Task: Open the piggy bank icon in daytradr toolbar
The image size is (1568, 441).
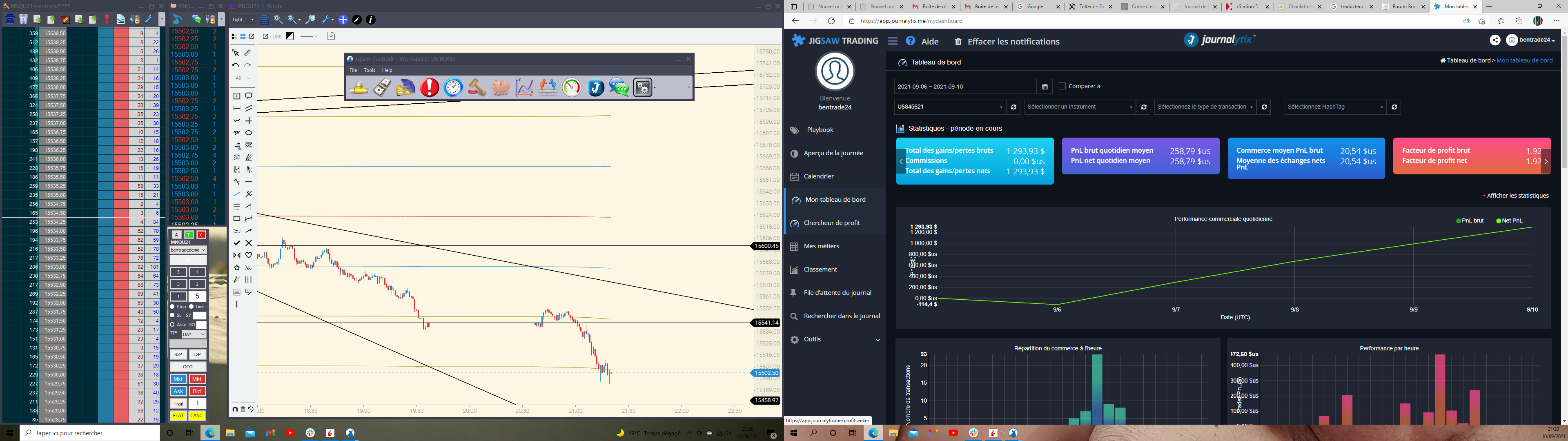Action: coord(500,88)
